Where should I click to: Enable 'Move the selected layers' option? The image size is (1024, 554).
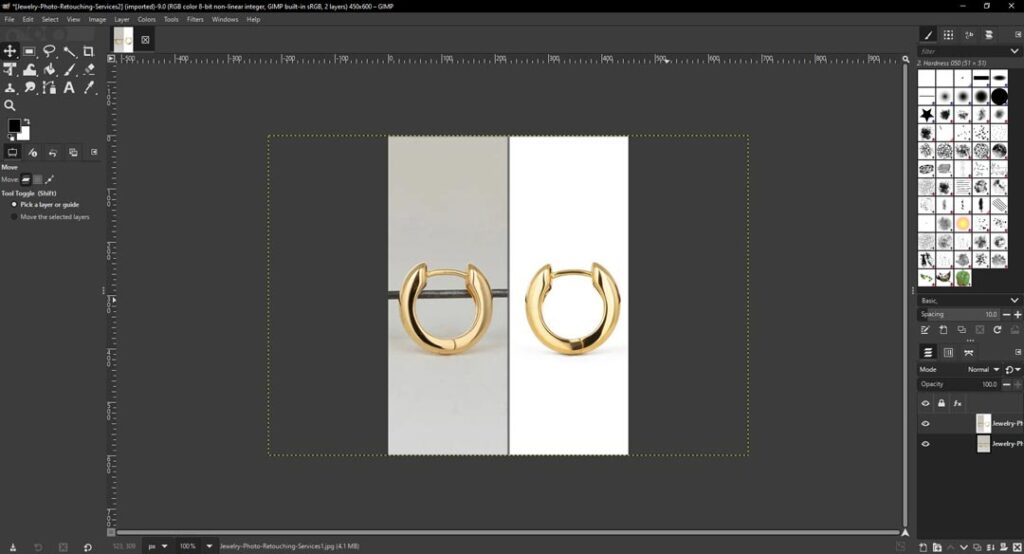[14, 216]
